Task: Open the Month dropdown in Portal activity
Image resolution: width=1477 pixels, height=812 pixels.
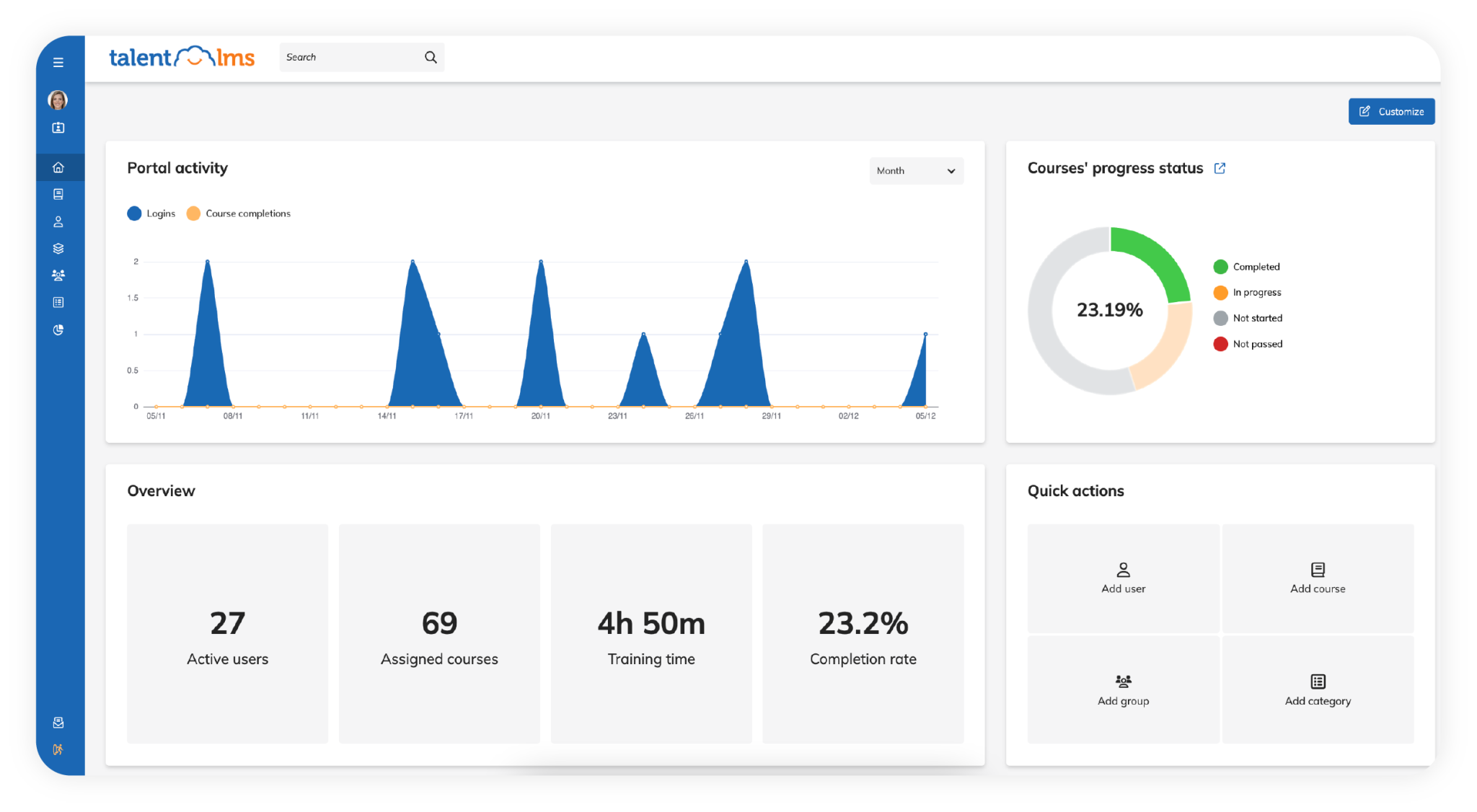Action: [x=916, y=171]
